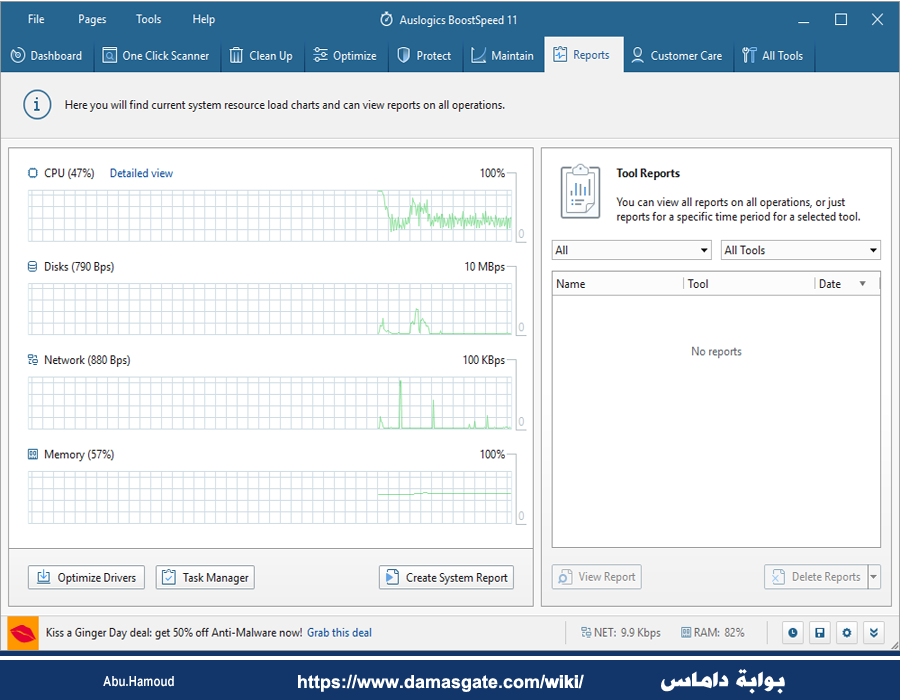The width and height of the screenshot is (900, 700).
Task: Click the RAM status icon
Action: [686, 632]
